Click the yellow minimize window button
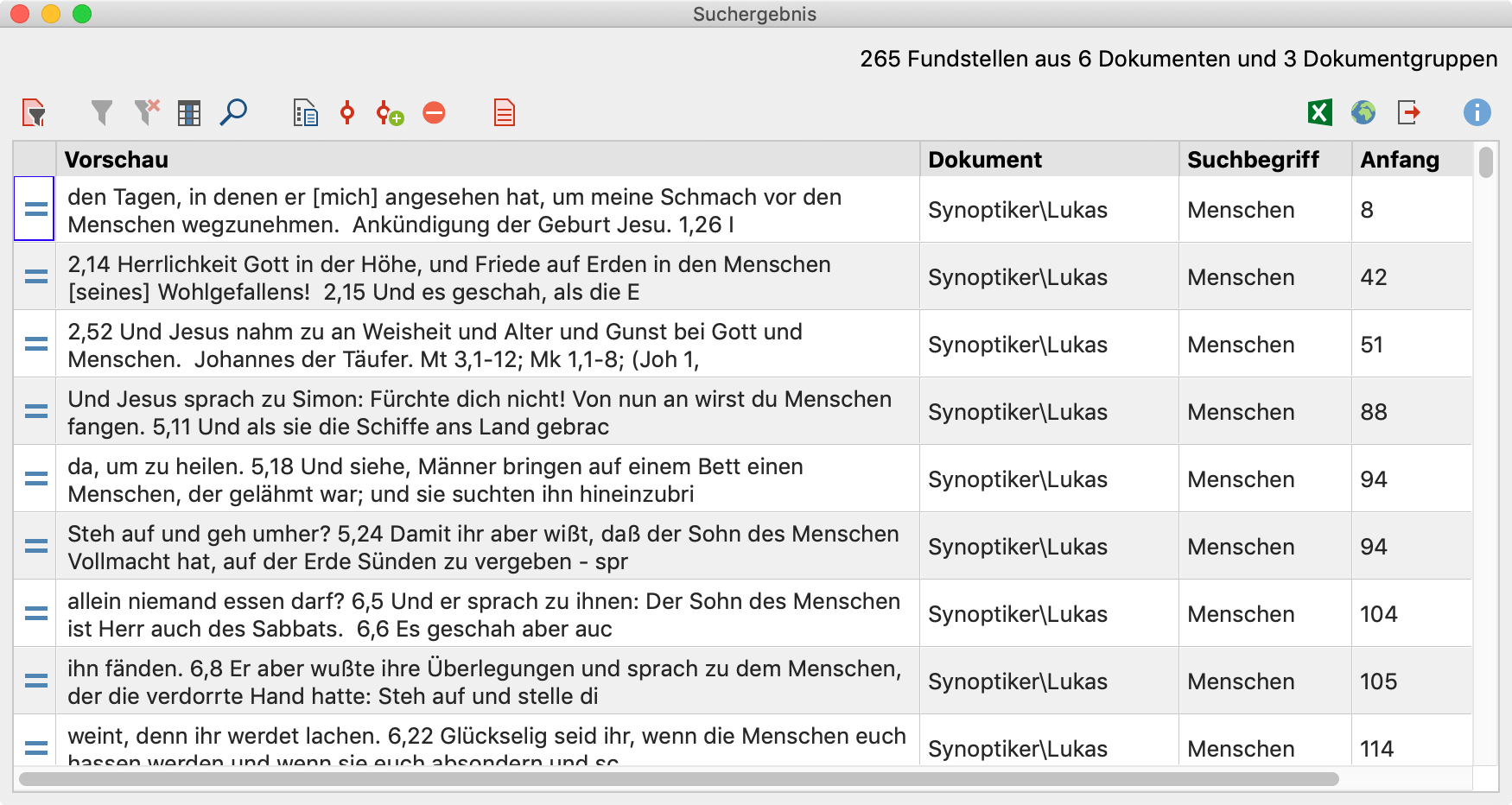This screenshot has width=1512, height=805. coord(51,14)
